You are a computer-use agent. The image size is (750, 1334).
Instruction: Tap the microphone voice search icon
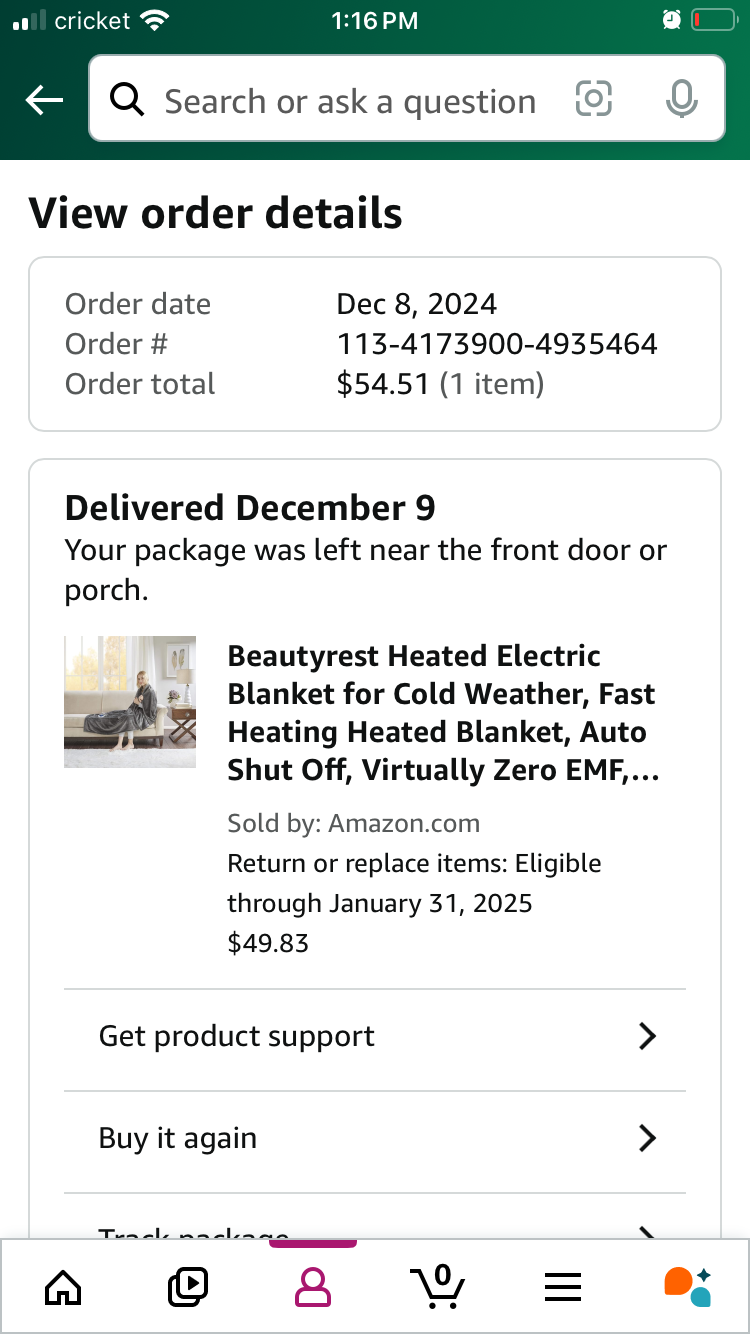pos(681,99)
